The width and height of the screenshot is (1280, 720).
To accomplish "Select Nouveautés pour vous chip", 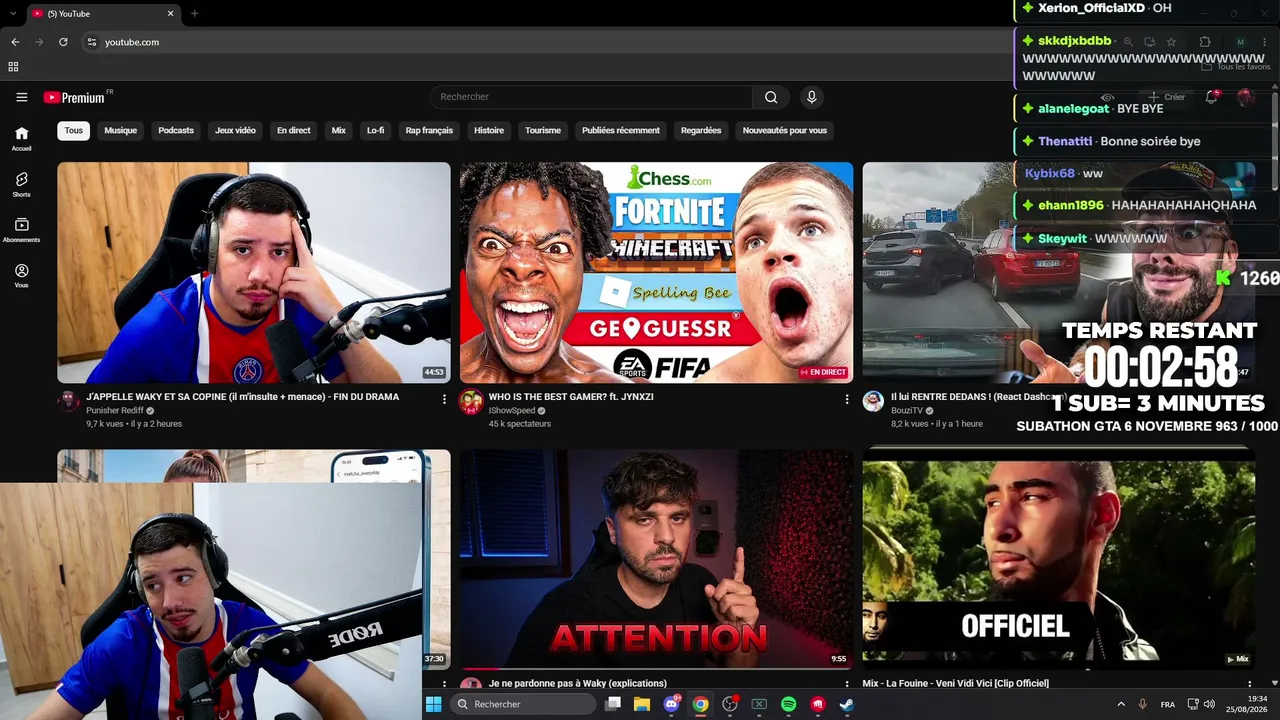I will tap(785, 130).
